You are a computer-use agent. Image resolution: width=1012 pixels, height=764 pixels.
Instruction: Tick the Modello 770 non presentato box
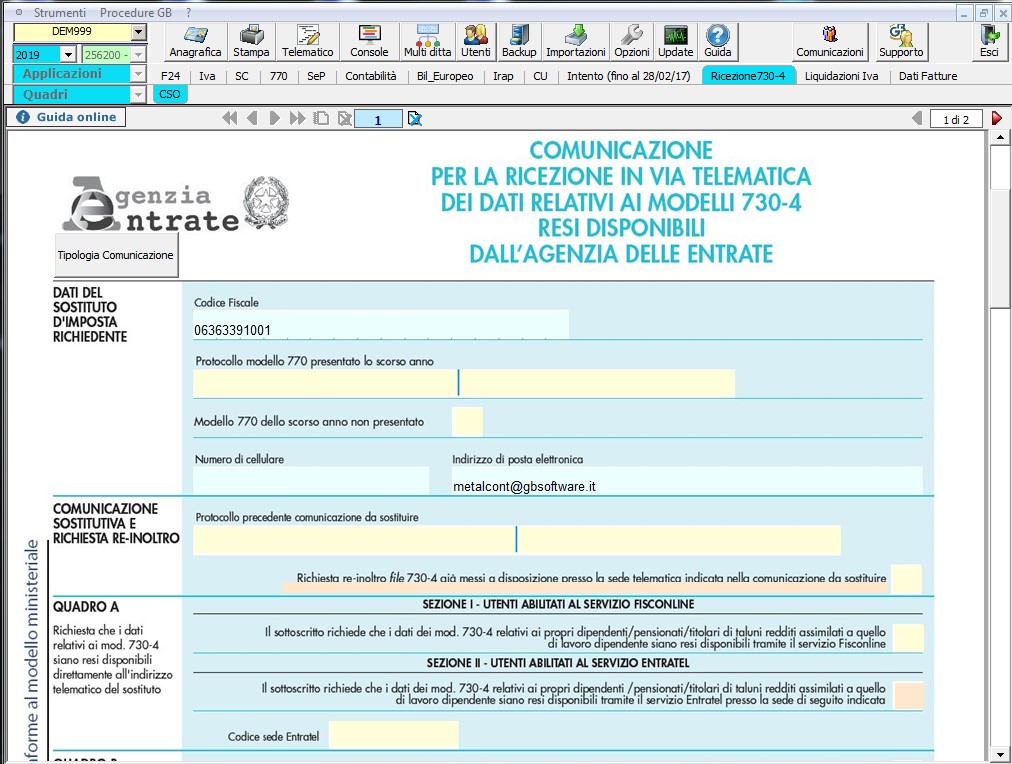pyautogui.click(x=467, y=422)
